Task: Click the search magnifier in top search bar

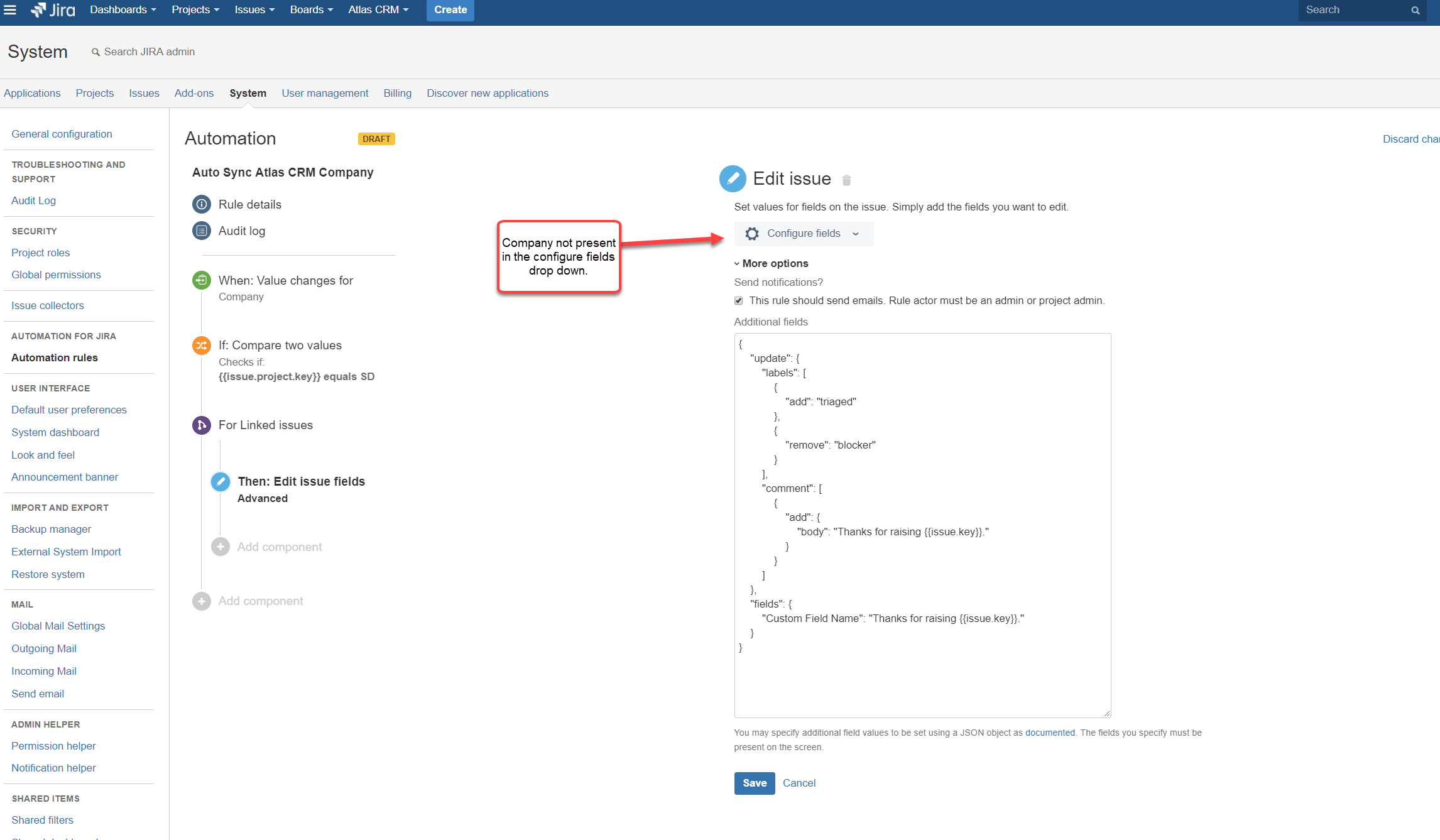Action: (x=1415, y=10)
